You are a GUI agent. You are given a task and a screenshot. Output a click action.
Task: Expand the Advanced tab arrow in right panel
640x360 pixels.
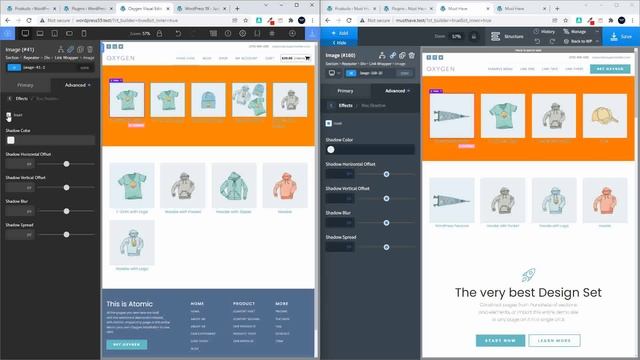point(408,91)
